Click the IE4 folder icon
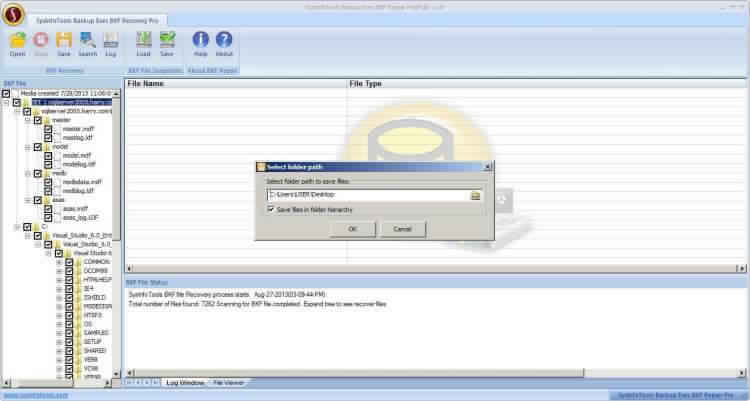 coord(78,289)
